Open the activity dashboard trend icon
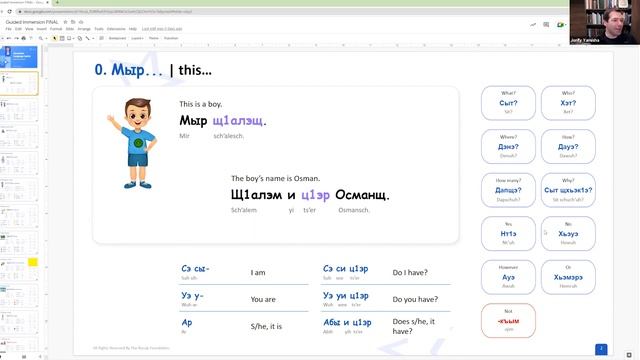The width and height of the screenshot is (640, 360). (533, 25)
